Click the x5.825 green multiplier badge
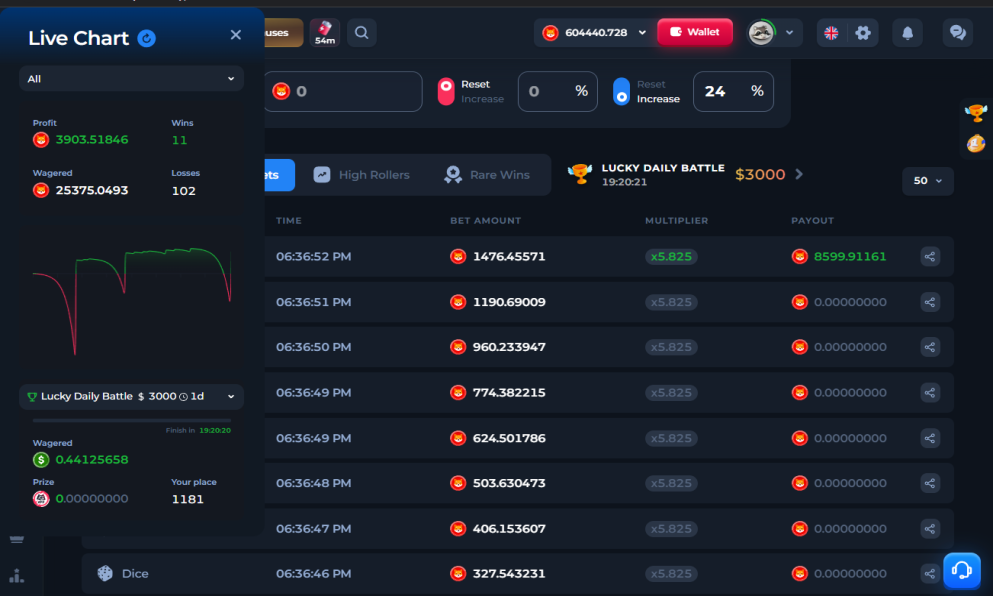Screen dimensions: 993x596 click(x=671, y=257)
